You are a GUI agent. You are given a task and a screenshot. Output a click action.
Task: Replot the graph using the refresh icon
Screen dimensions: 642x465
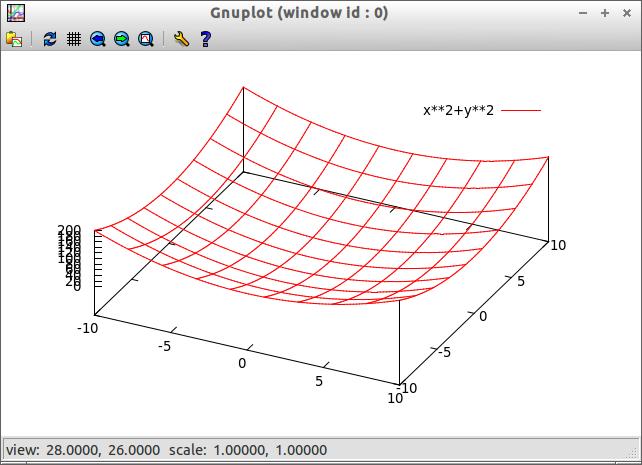(x=50, y=39)
